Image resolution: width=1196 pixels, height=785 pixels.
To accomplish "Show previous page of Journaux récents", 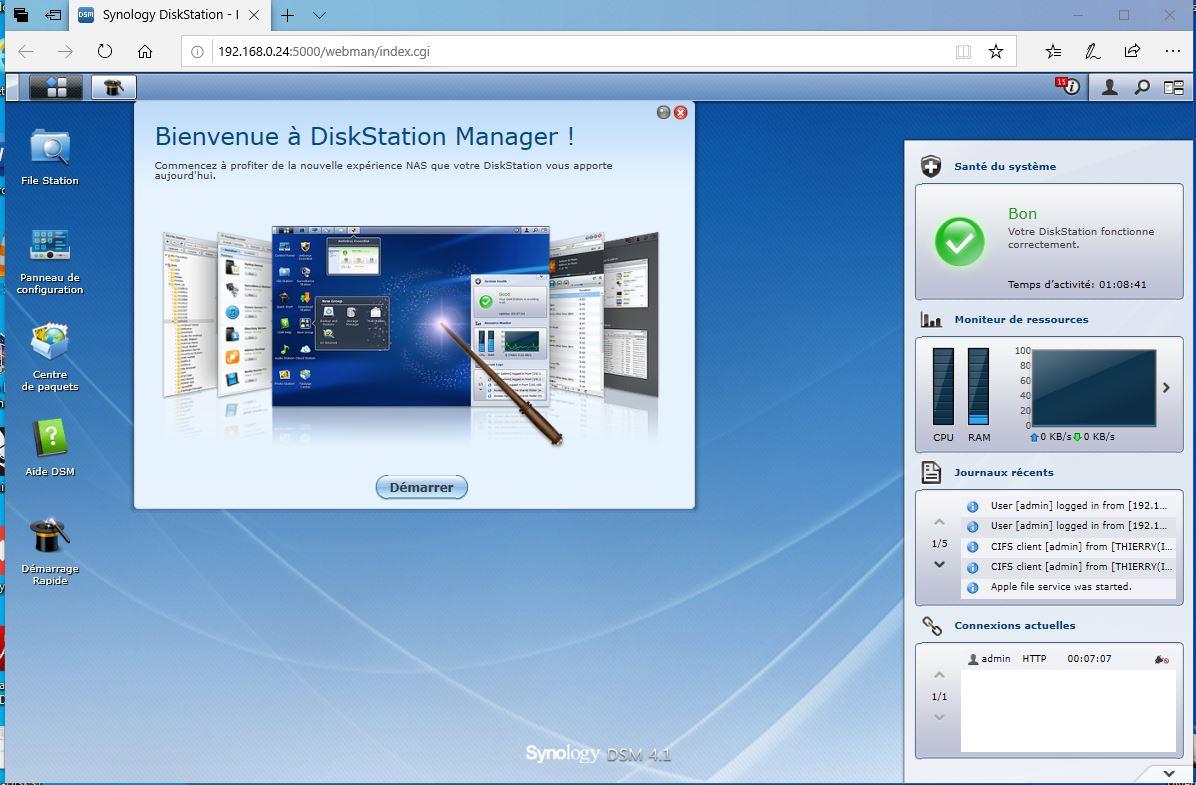I will [939, 522].
